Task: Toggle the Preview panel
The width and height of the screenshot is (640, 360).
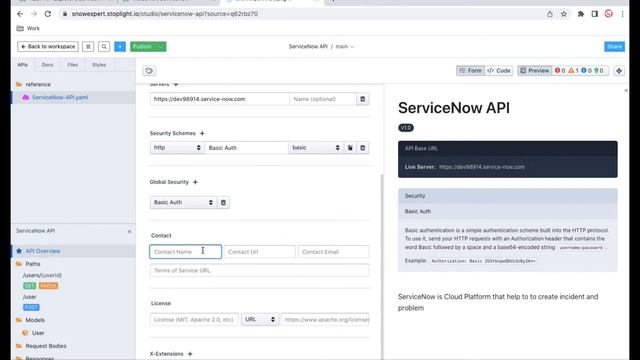Action: coord(535,71)
